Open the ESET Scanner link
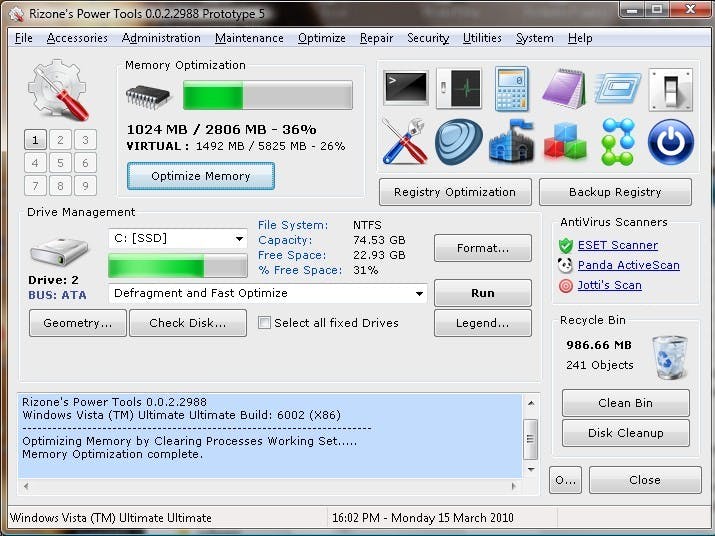 click(x=617, y=245)
